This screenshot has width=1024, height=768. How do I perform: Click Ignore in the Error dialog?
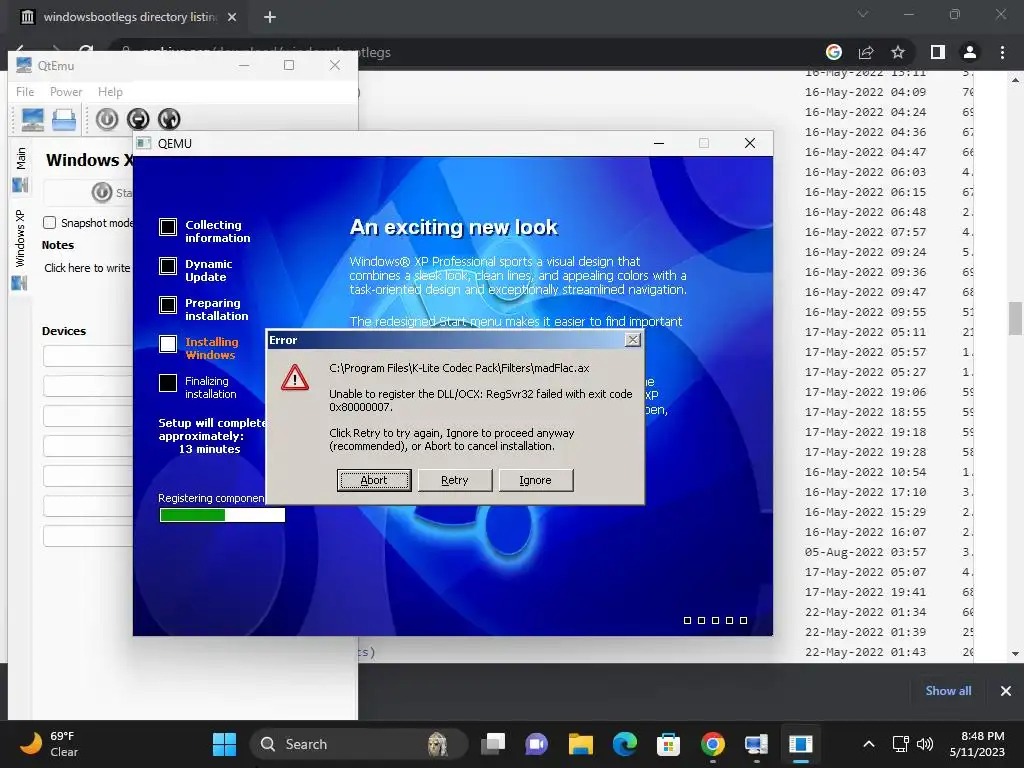(536, 480)
